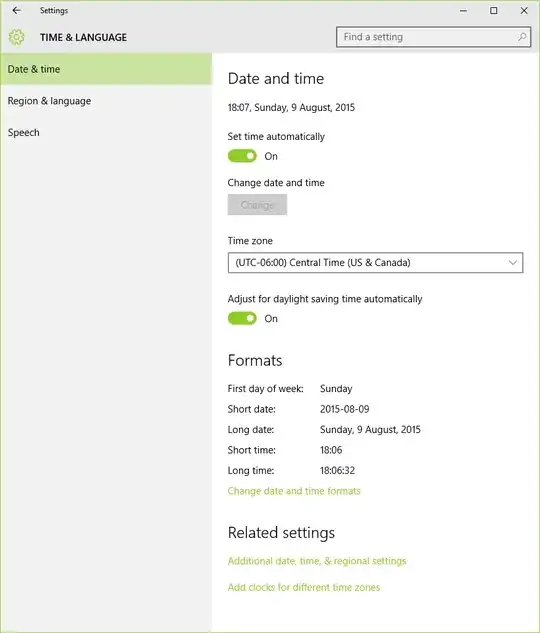Maximize the Settings window

pyautogui.click(x=494, y=10)
